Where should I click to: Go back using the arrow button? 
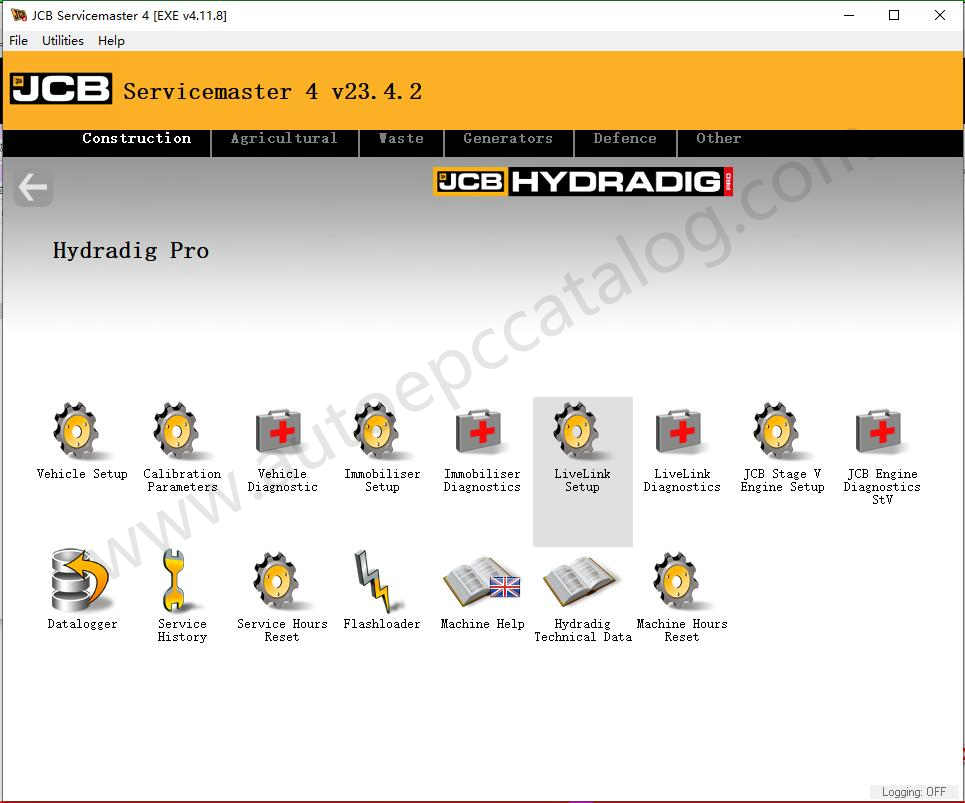pyautogui.click(x=33, y=187)
